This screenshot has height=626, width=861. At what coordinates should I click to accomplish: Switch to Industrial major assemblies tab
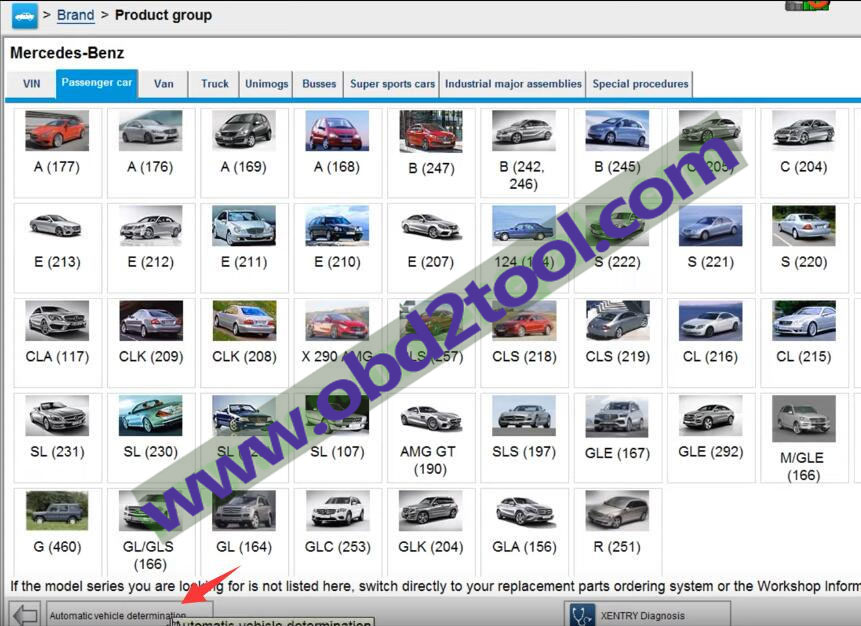point(513,84)
